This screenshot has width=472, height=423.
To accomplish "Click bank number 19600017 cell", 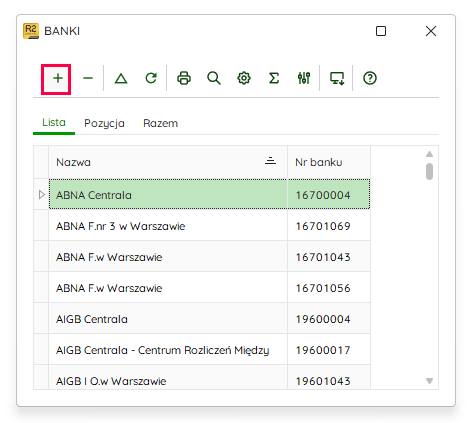I will tap(329, 350).
